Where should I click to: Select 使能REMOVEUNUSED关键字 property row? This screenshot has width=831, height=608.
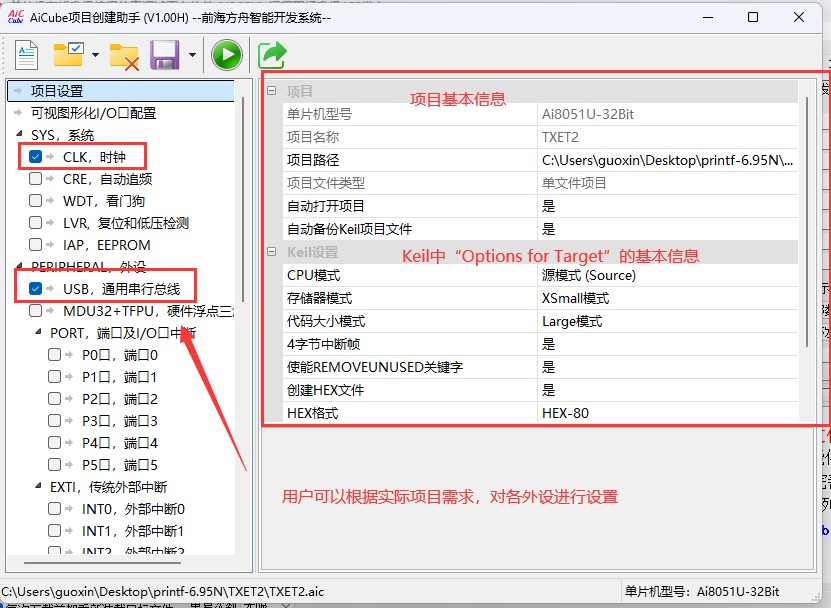[541, 367]
